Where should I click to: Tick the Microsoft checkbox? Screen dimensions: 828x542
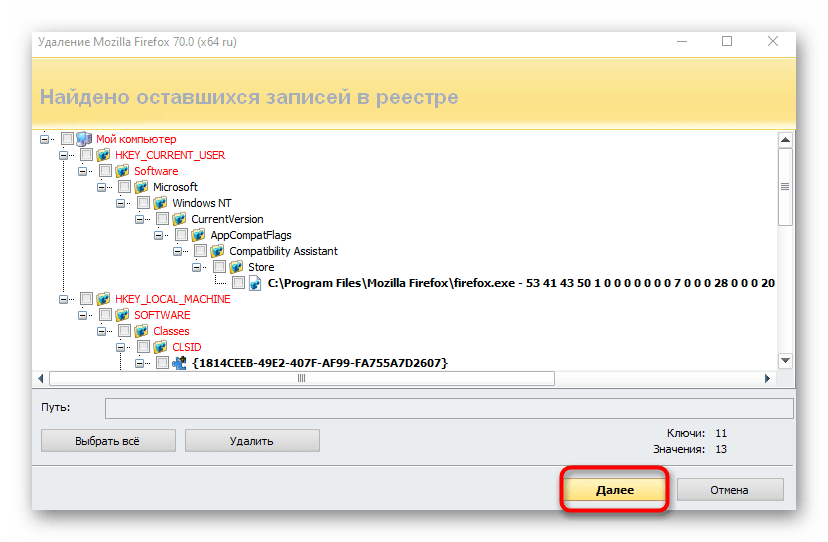(x=125, y=187)
